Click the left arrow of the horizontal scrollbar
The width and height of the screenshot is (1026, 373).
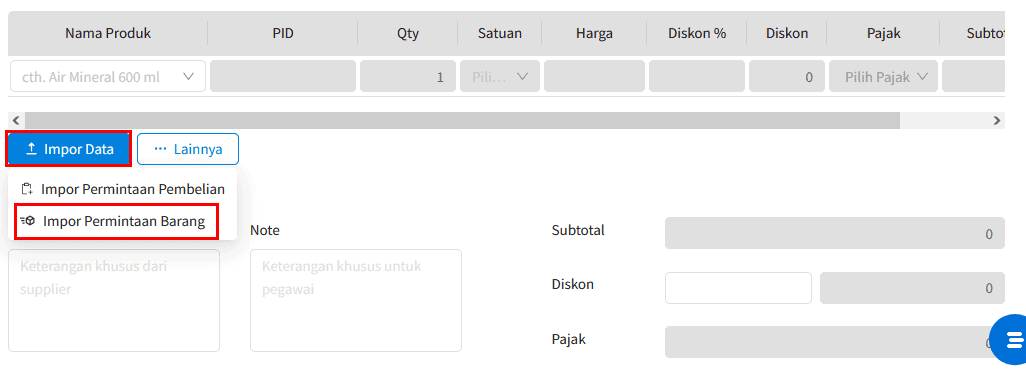point(16,120)
